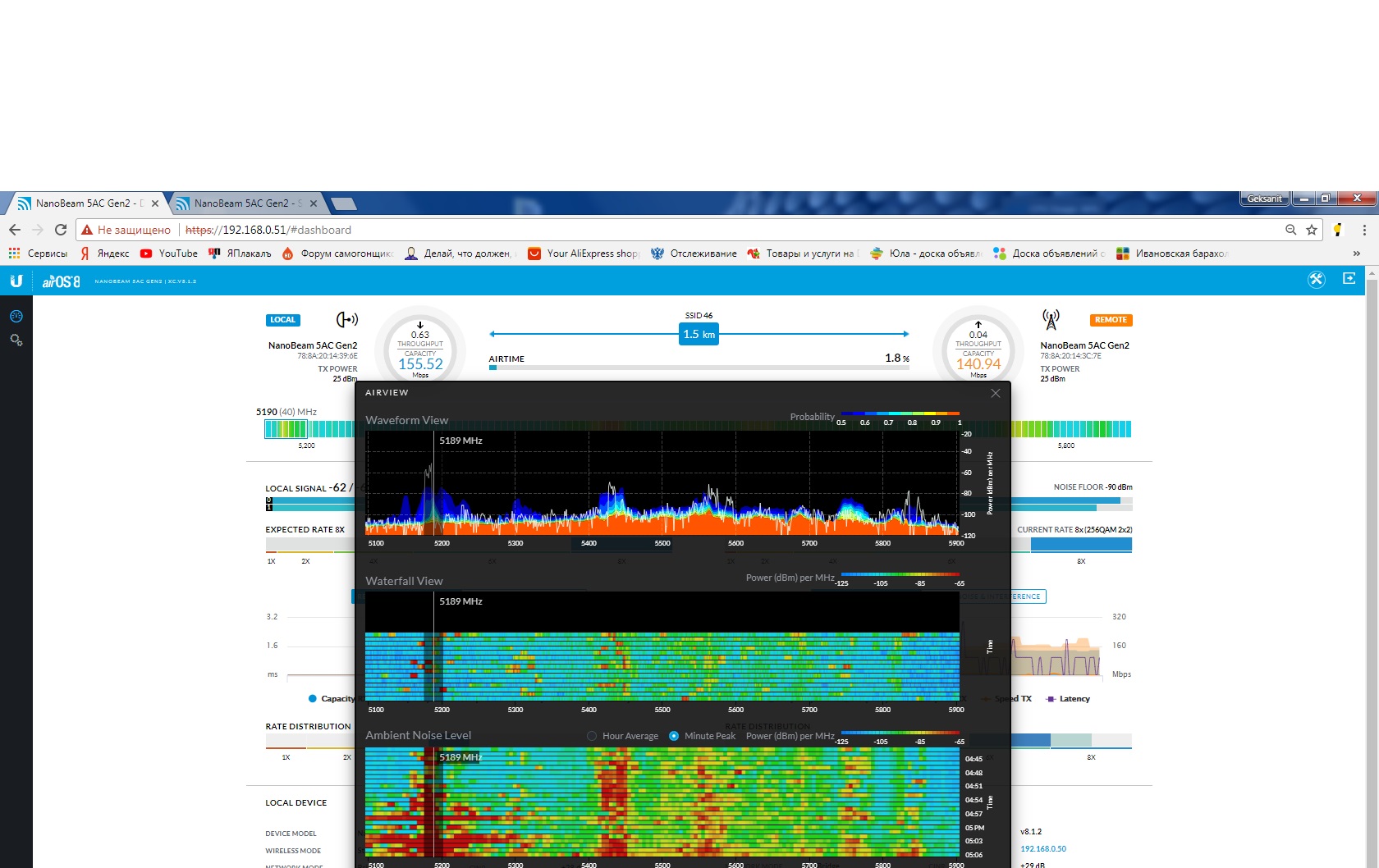Select the Minute Peak radio button
This screenshot has width=1379, height=868.
pyautogui.click(x=674, y=736)
